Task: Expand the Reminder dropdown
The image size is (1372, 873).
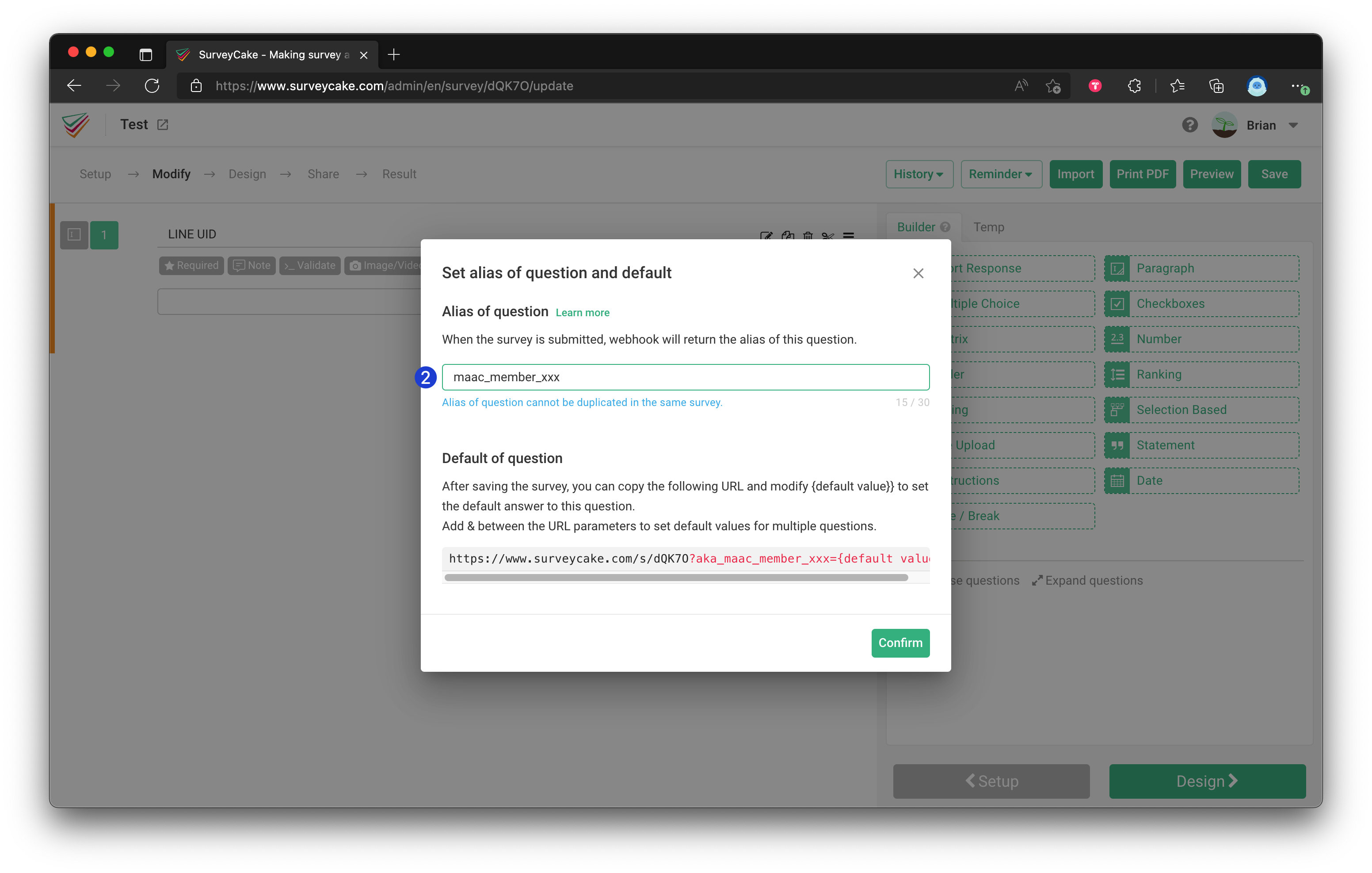Action: click(x=1001, y=174)
